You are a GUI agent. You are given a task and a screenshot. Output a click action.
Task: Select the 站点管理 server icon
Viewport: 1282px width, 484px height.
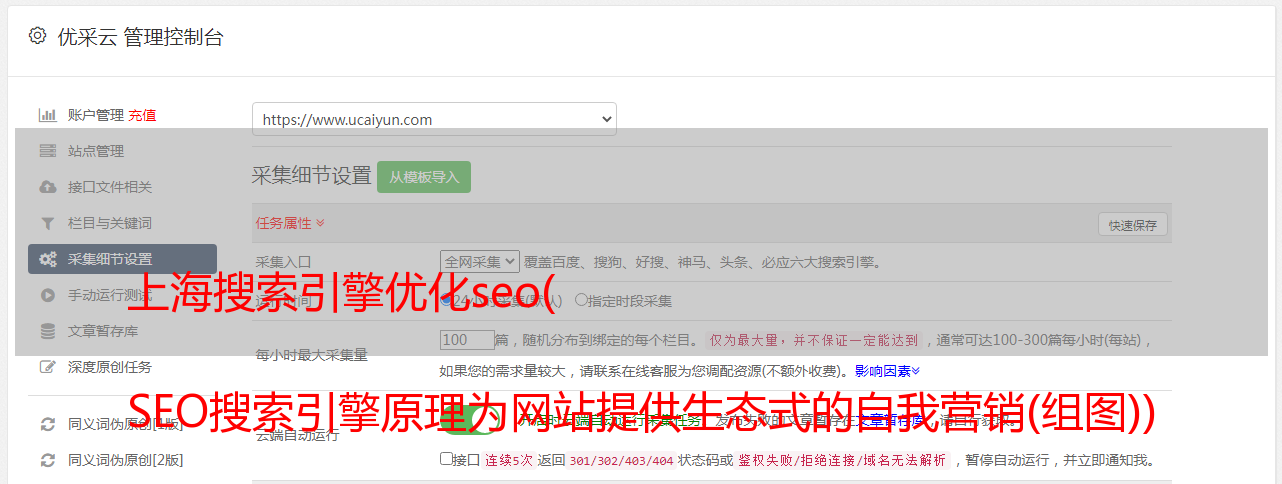pyautogui.click(x=47, y=151)
